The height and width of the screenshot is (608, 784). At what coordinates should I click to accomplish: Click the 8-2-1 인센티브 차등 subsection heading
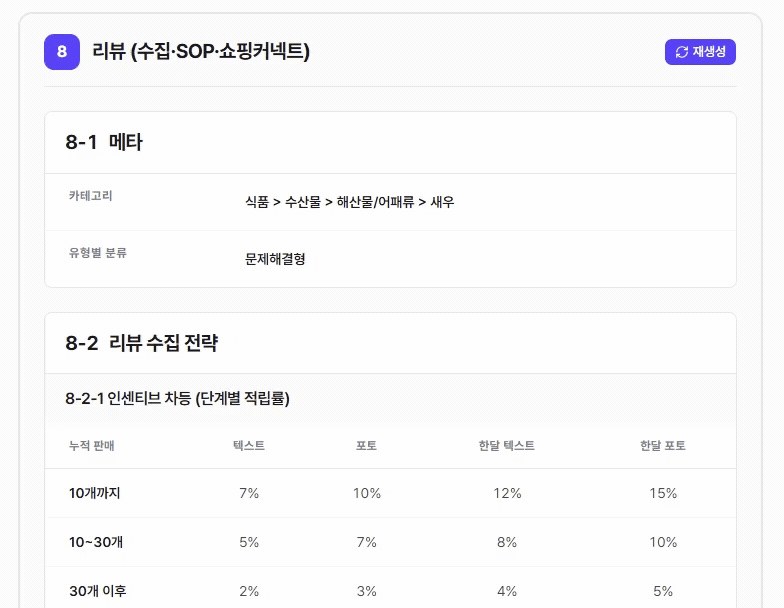point(178,398)
